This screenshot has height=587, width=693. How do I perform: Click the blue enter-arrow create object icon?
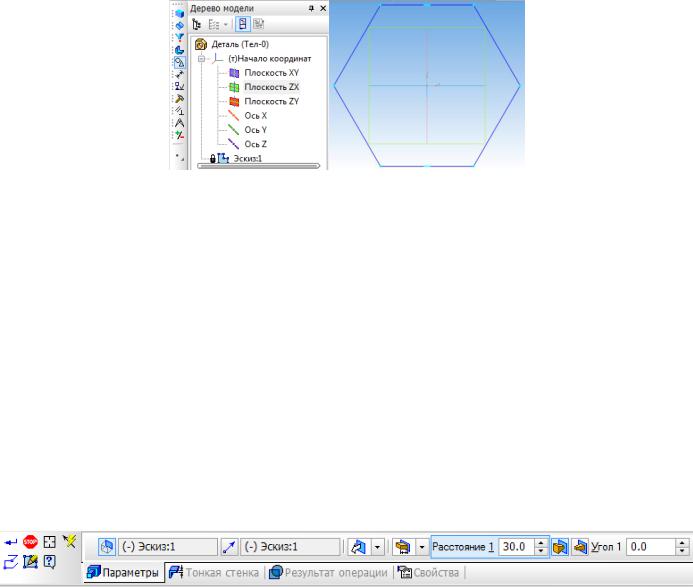click(11, 542)
